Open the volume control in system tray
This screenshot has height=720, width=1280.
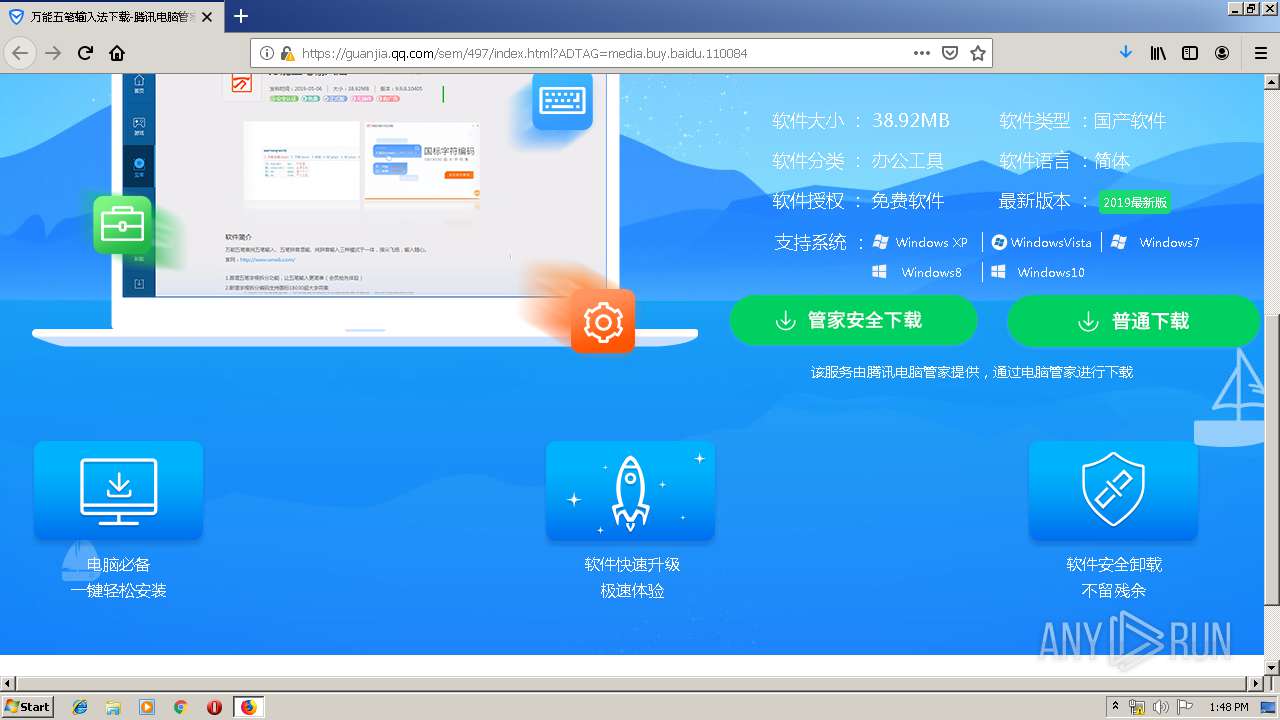[1160, 707]
